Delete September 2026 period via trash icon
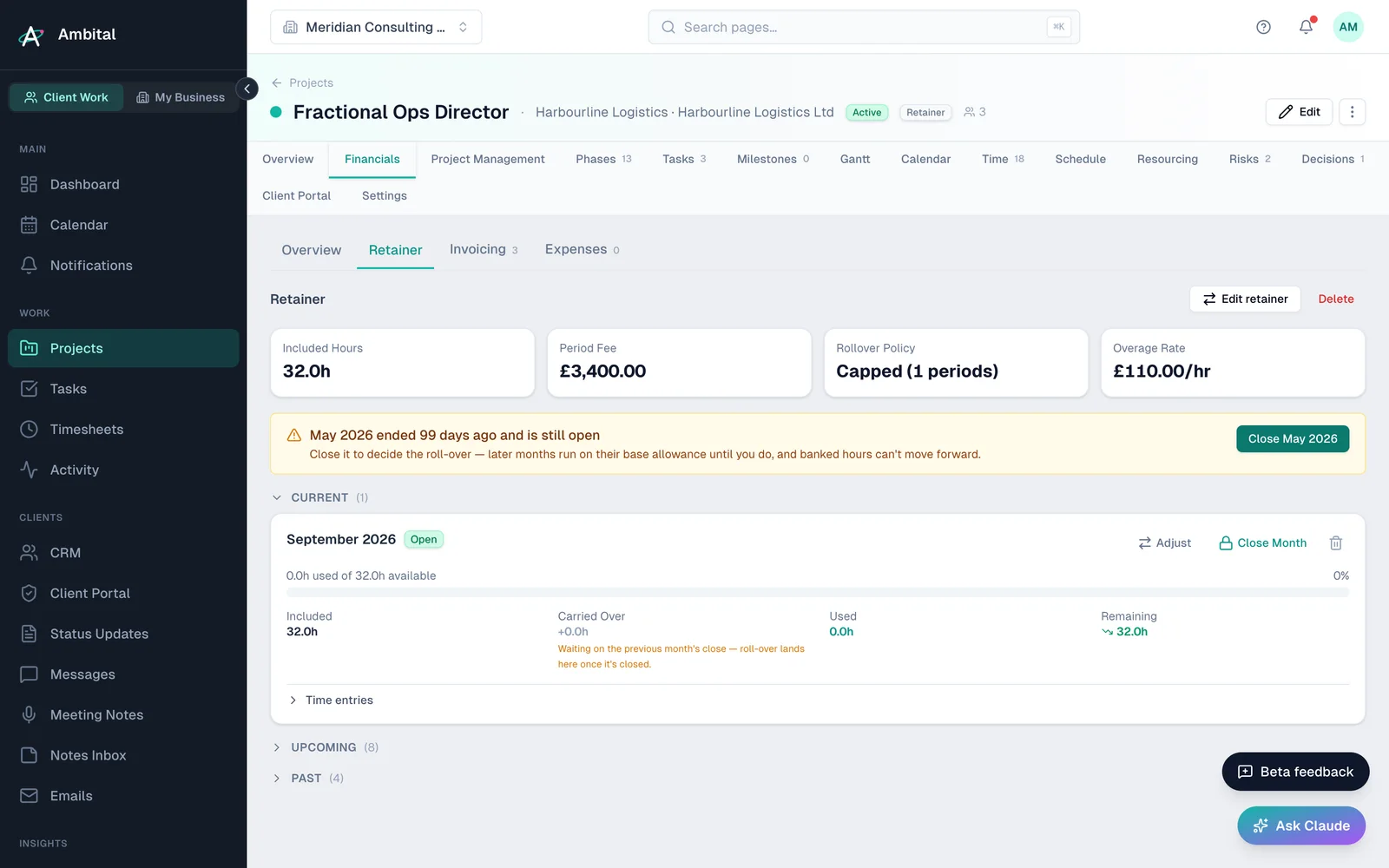Viewport: 1389px width, 868px height. coord(1336,542)
